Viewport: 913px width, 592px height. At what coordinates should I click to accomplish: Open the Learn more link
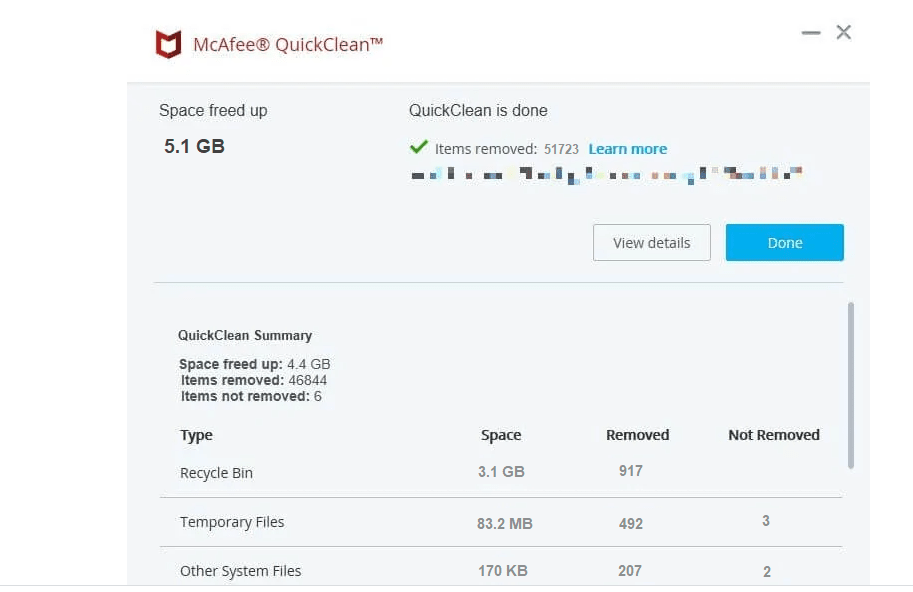tap(627, 149)
